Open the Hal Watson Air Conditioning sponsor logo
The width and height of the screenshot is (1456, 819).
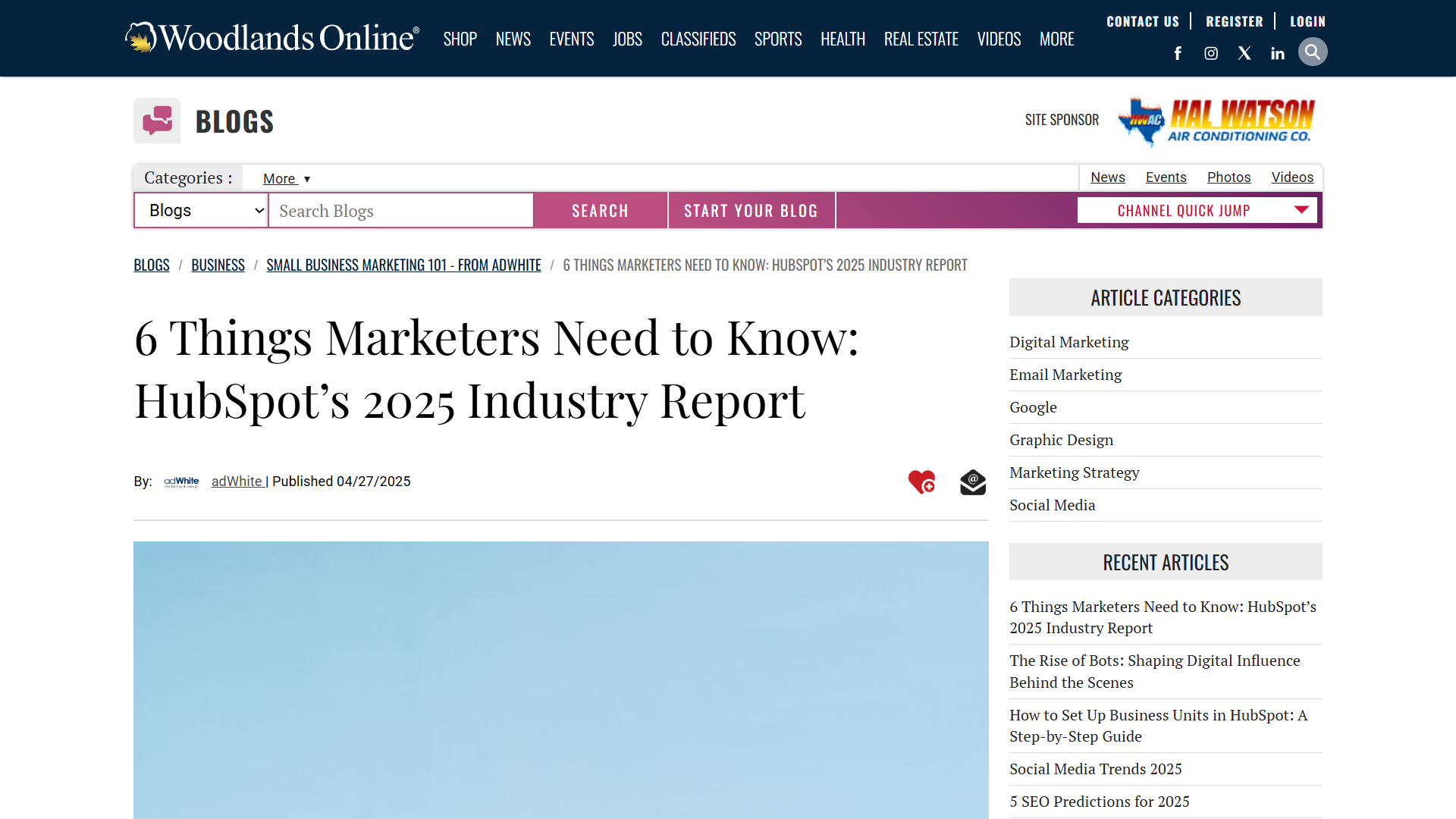1216,121
